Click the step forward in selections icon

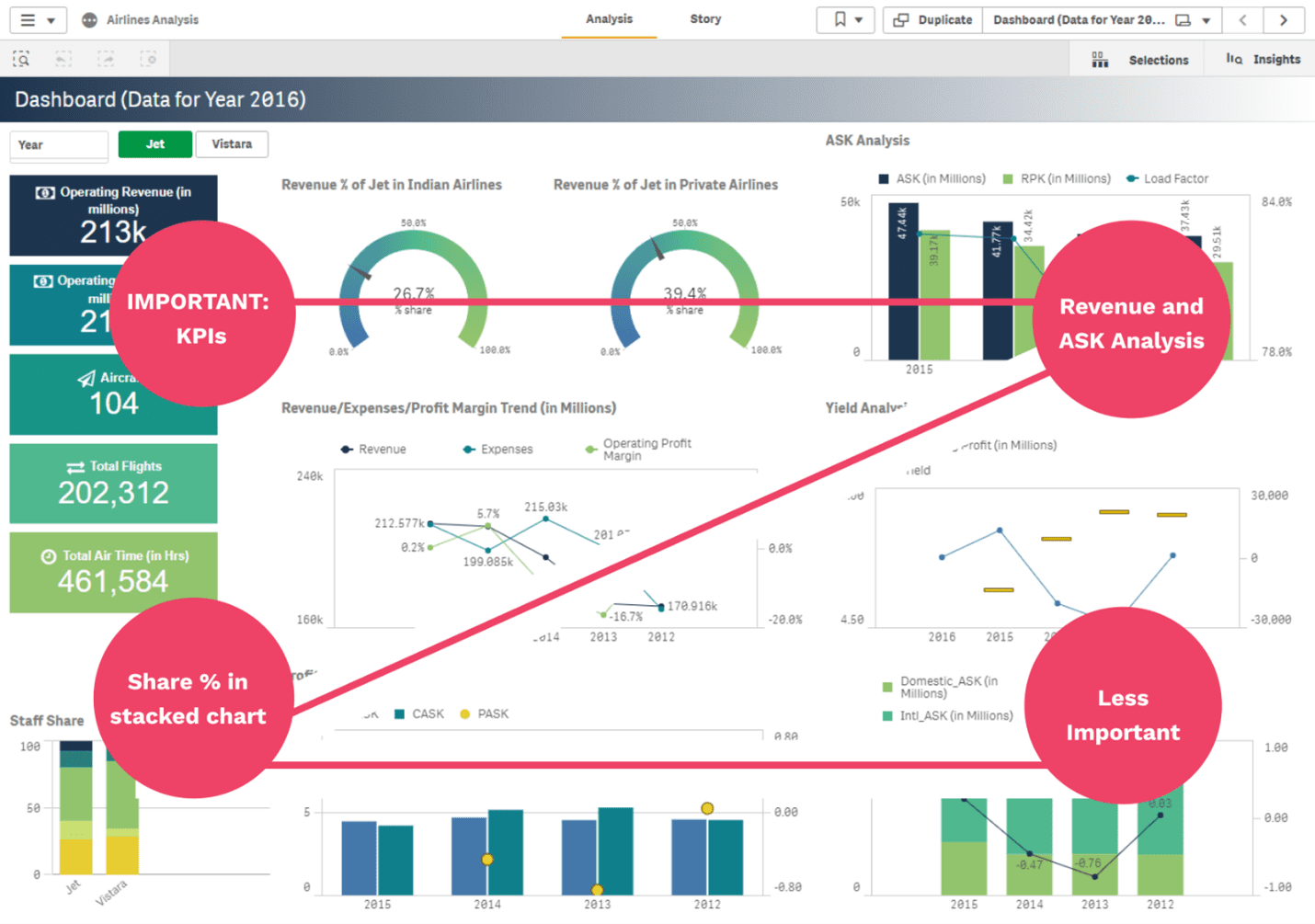tap(106, 57)
